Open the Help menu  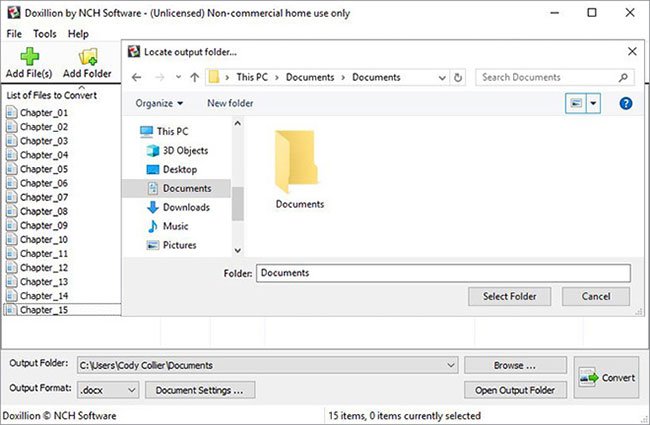pos(78,34)
